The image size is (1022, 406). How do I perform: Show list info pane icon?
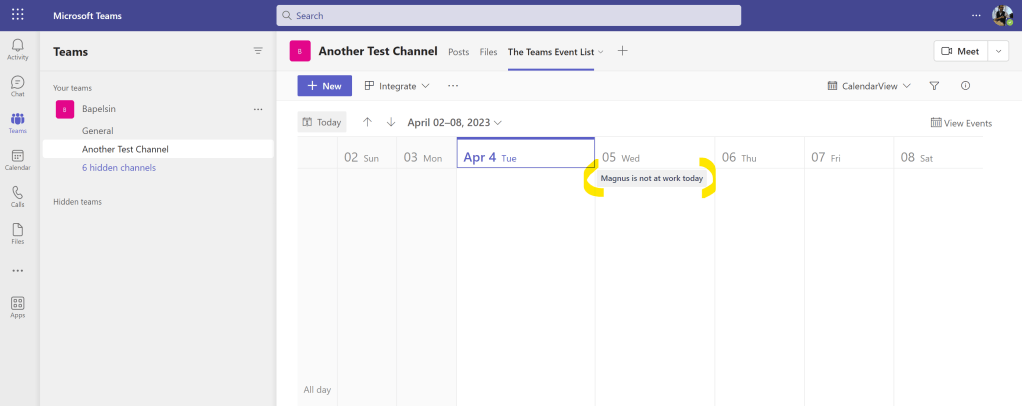(x=965, y=86)
